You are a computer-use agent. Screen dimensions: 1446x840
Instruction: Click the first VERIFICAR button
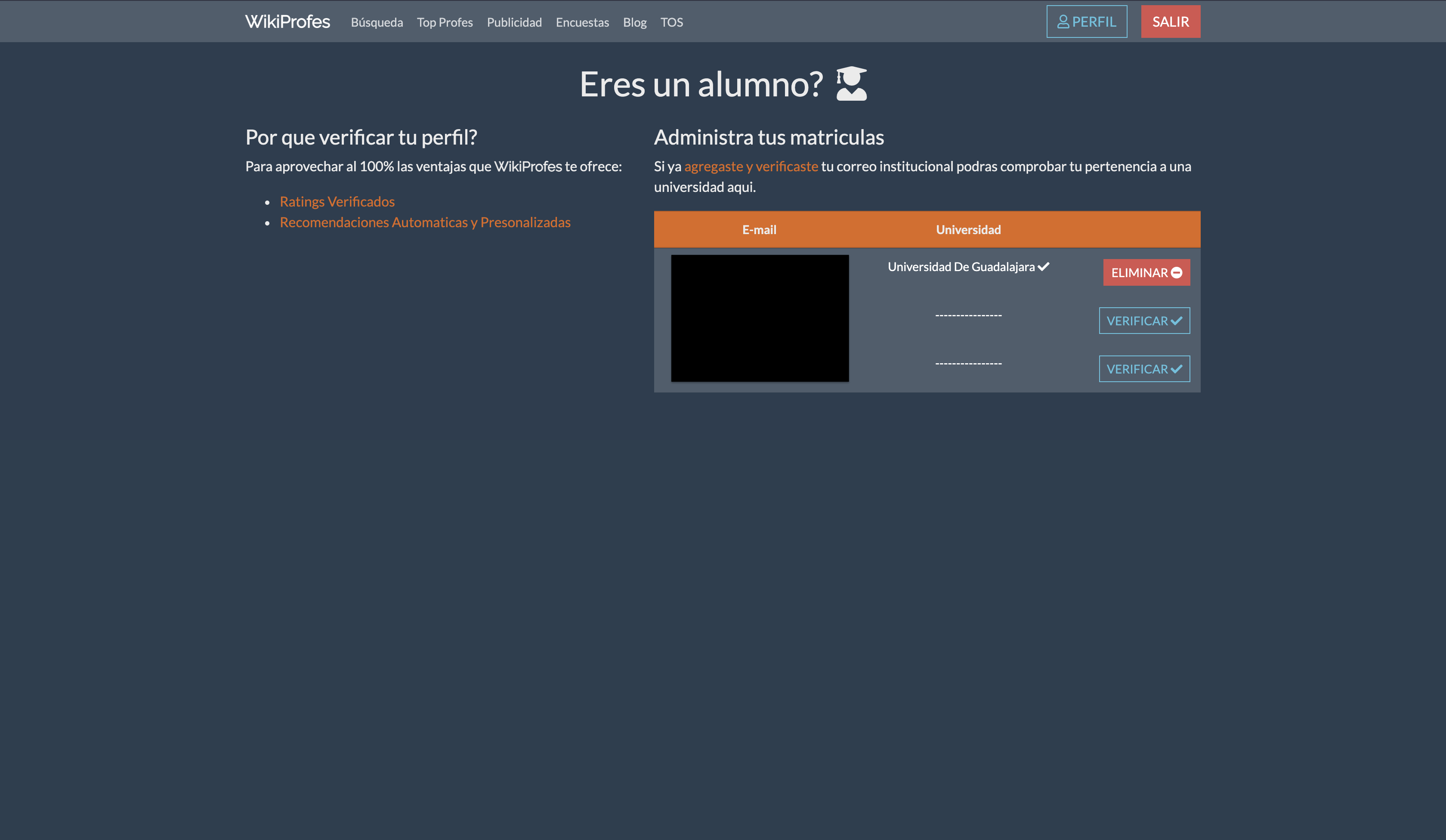pos(1145,321)
